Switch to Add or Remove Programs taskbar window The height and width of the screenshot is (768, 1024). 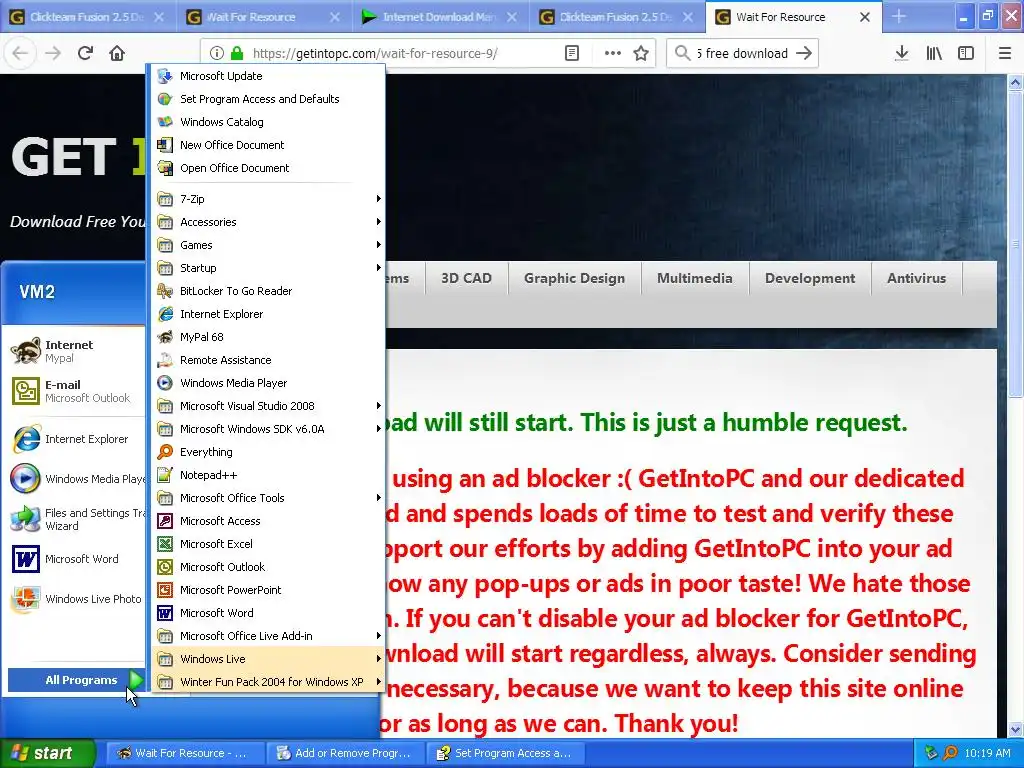(345, 753)
